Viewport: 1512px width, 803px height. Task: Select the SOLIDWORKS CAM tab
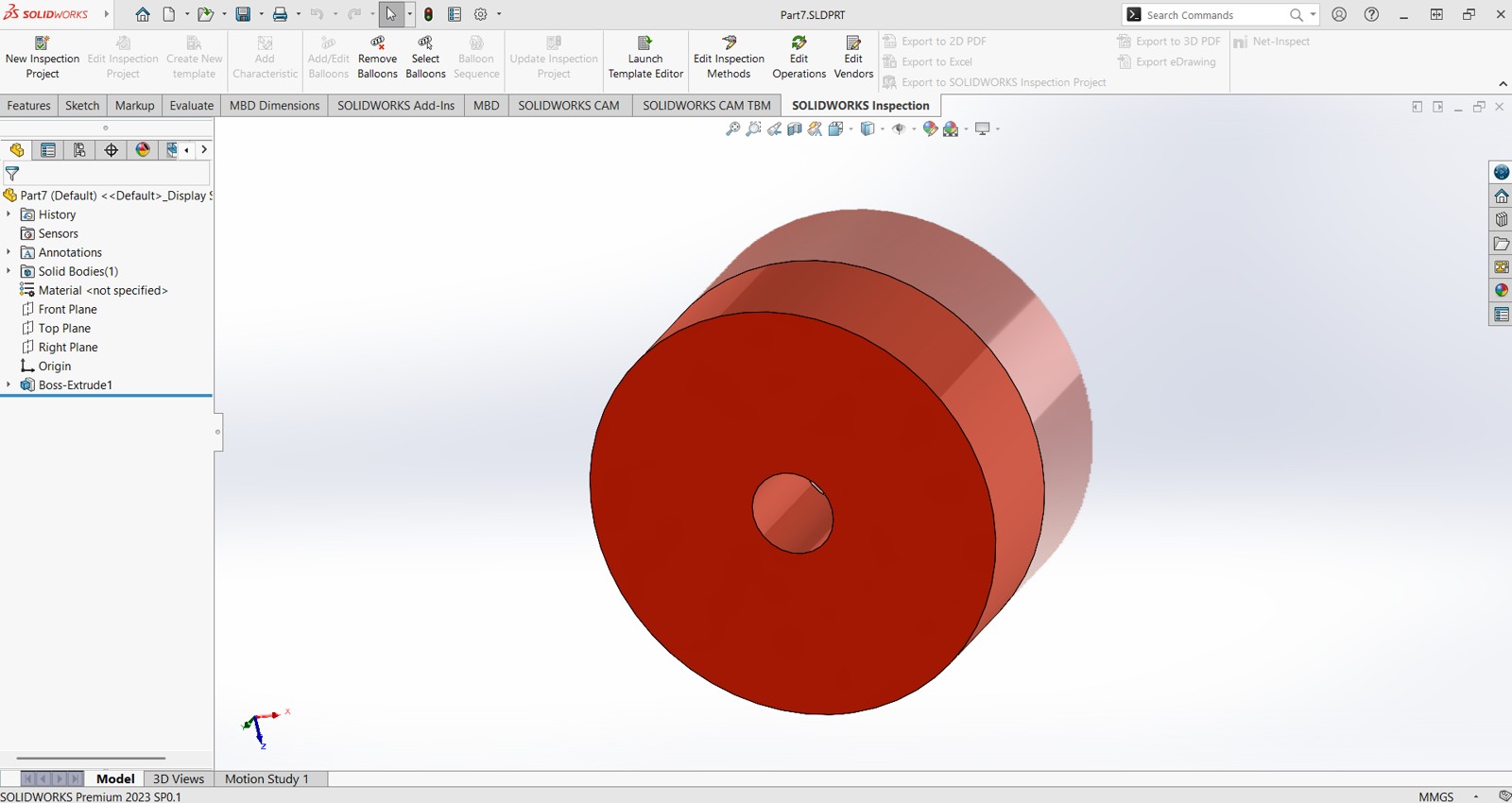pyautogui.click(x=569, y=105)
